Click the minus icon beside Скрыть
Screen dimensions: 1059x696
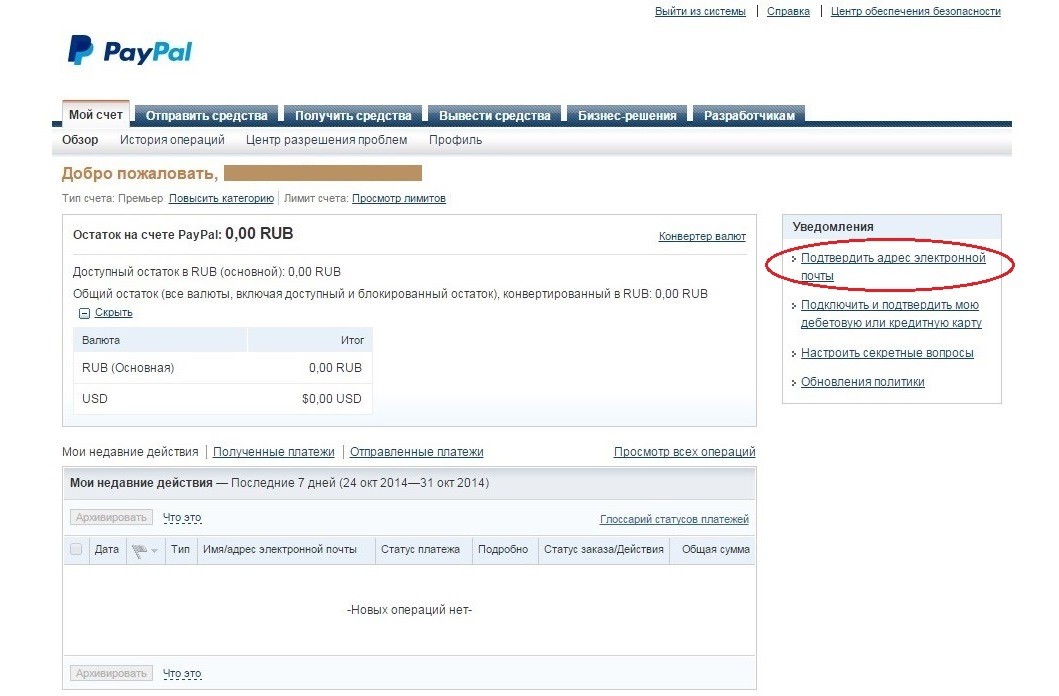click(x=84, y=313)
